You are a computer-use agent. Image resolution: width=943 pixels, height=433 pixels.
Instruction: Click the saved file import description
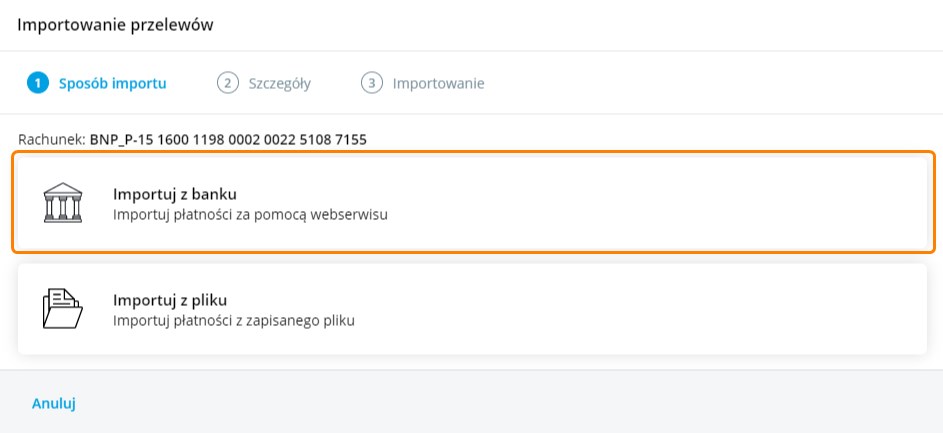pyautogui.click(x=234, y=321)
